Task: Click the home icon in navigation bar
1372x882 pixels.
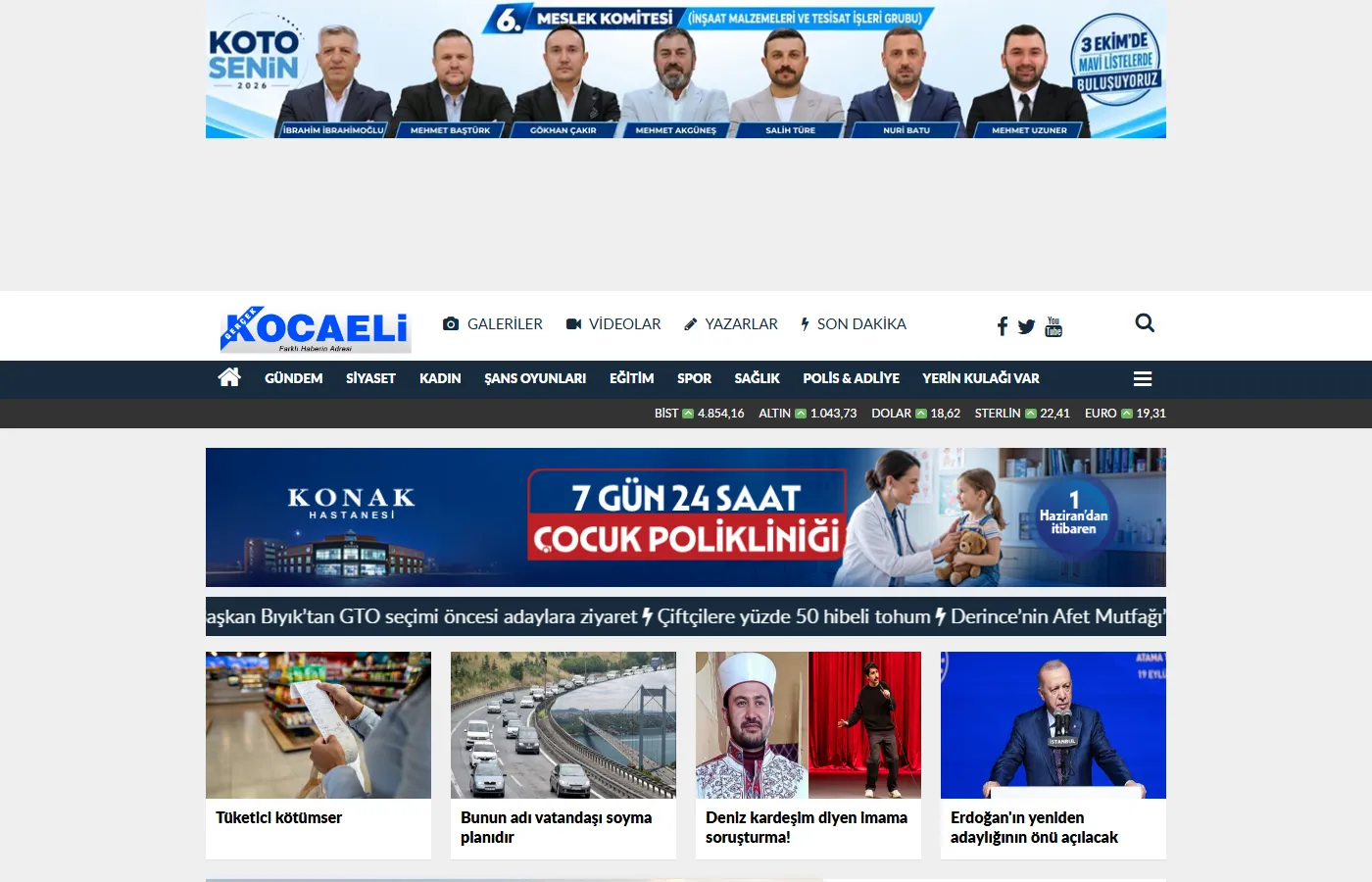Action: click(x=229, y=377)
